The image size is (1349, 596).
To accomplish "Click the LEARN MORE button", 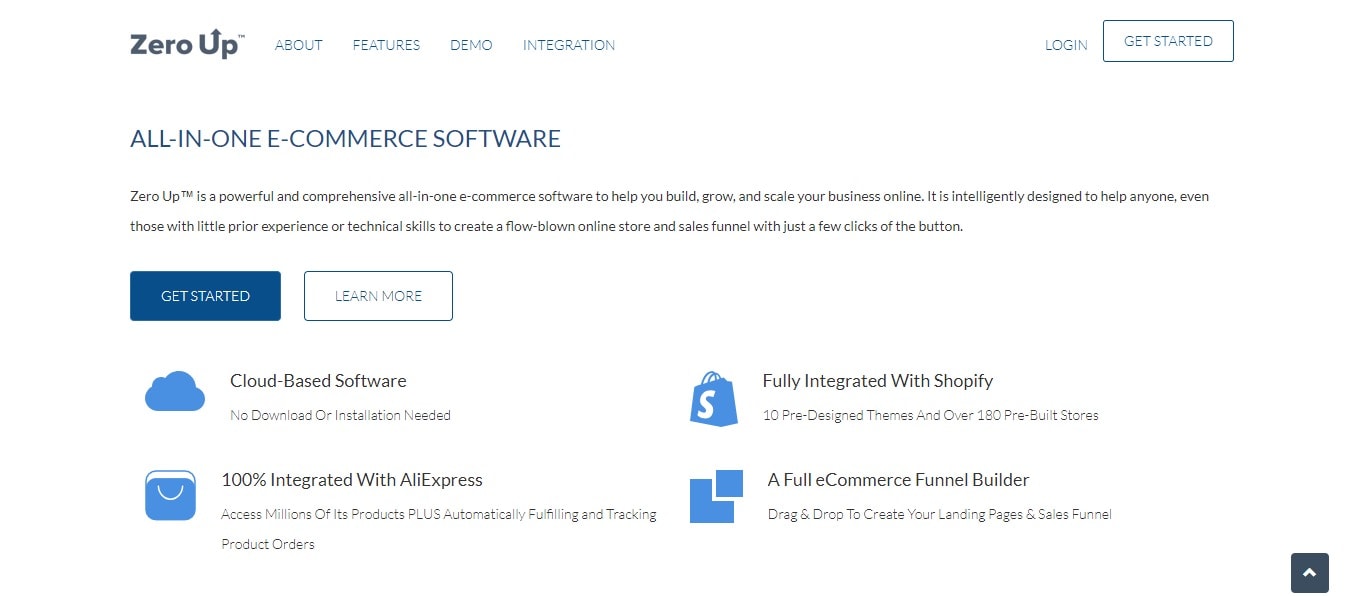I will (x=378, y=296).
